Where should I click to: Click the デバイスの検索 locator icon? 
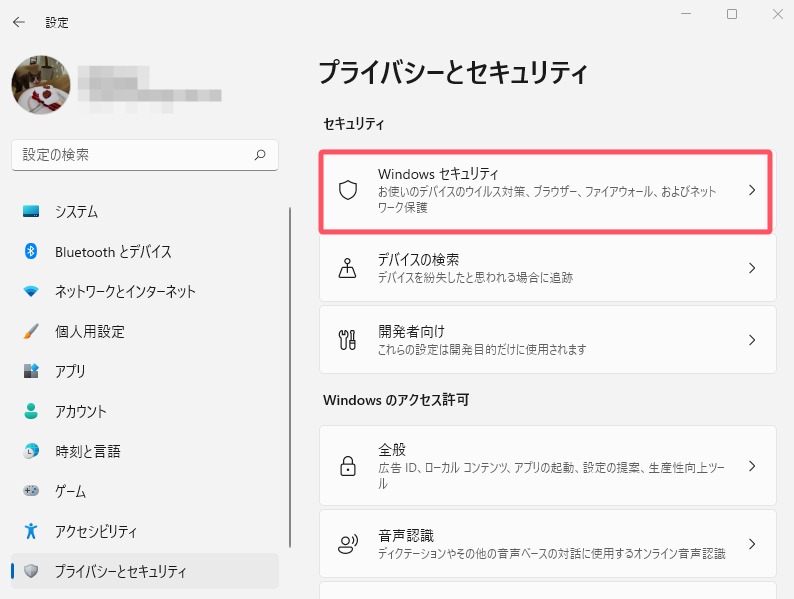[x=347, y=268]
